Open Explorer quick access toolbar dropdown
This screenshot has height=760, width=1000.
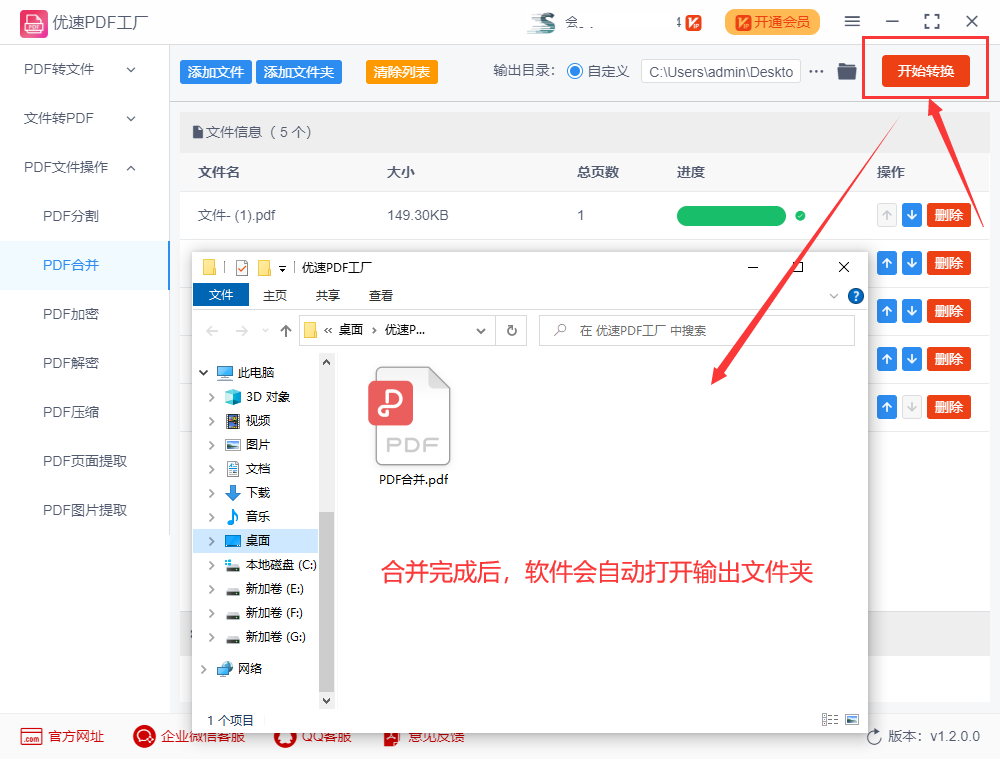tap(282, 269)
